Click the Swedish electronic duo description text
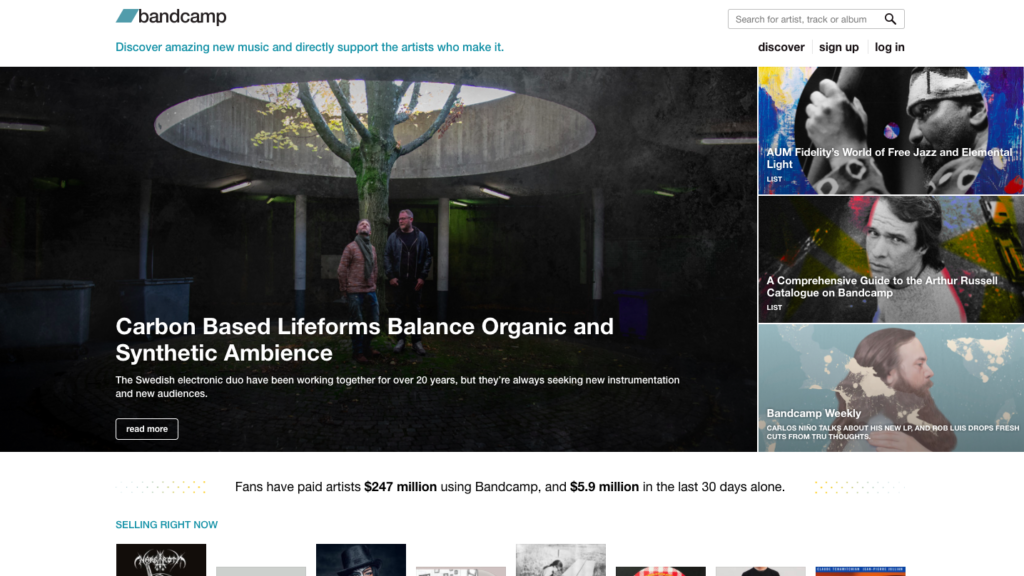The image size is (1024, 576). (398, 387)
